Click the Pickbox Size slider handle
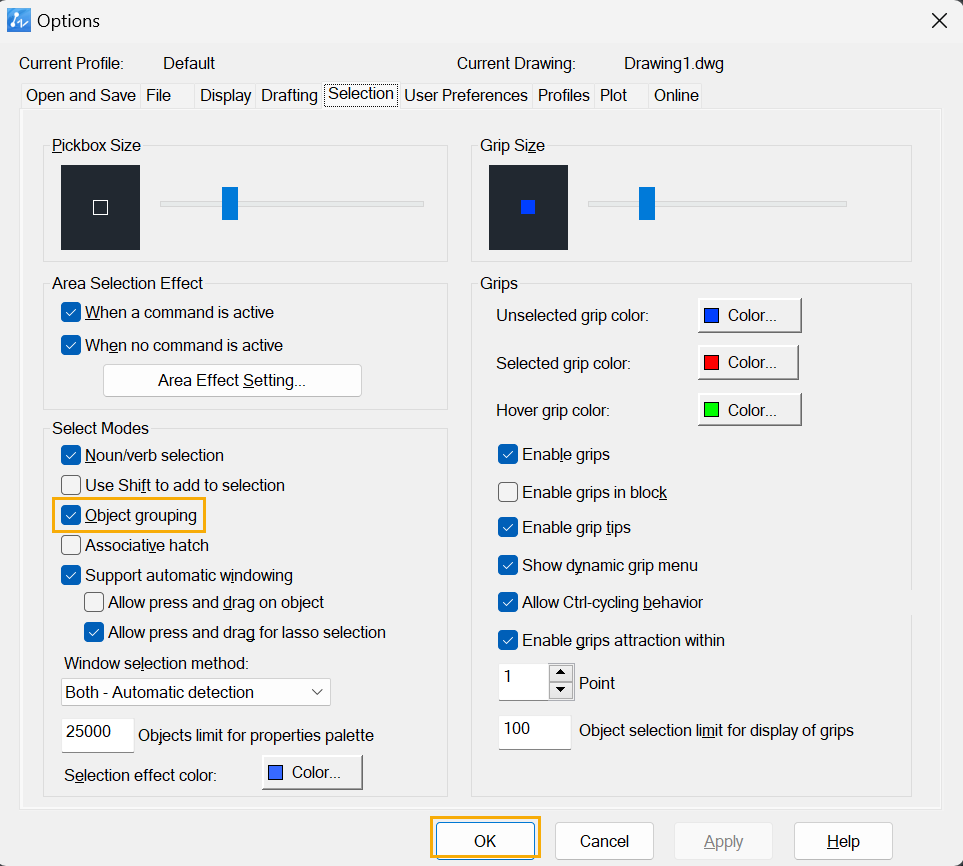 [x=230, y=203]
